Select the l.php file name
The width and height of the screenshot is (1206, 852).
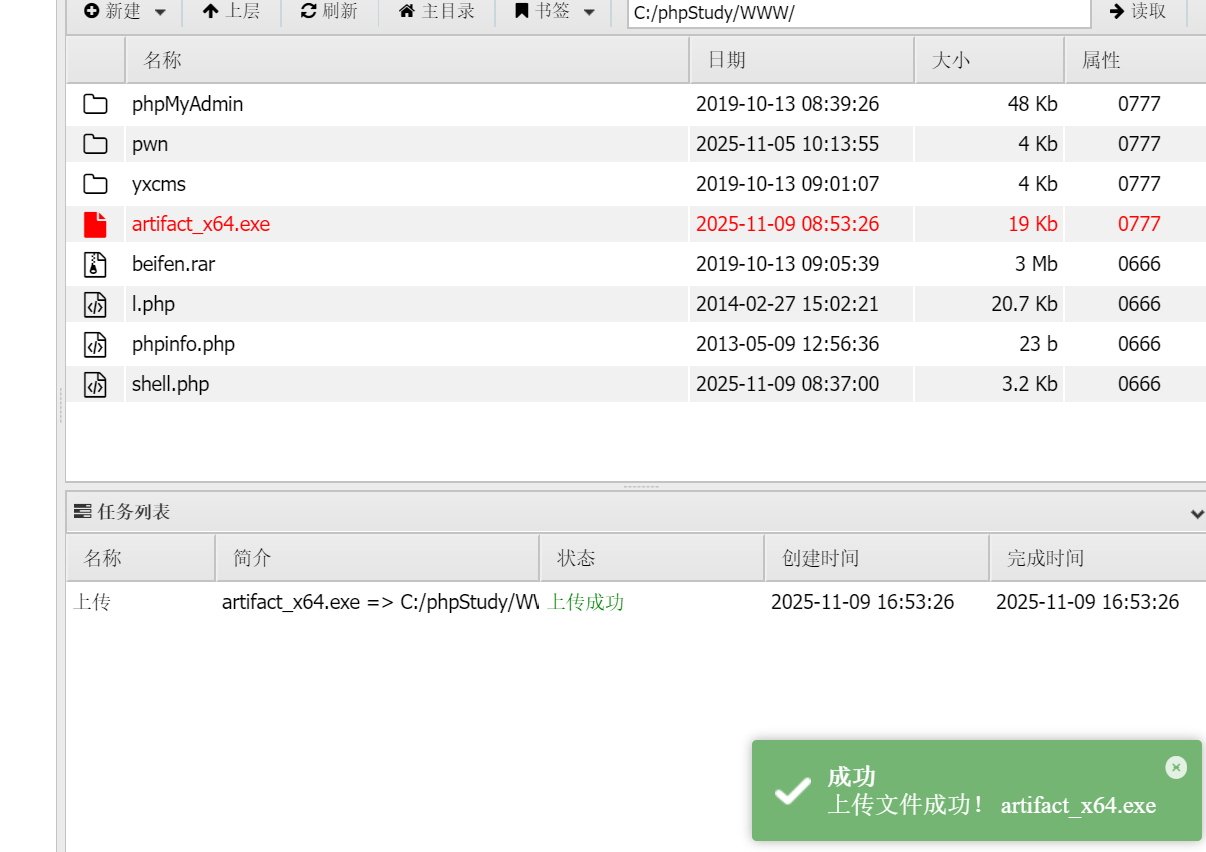click(153, 304)
